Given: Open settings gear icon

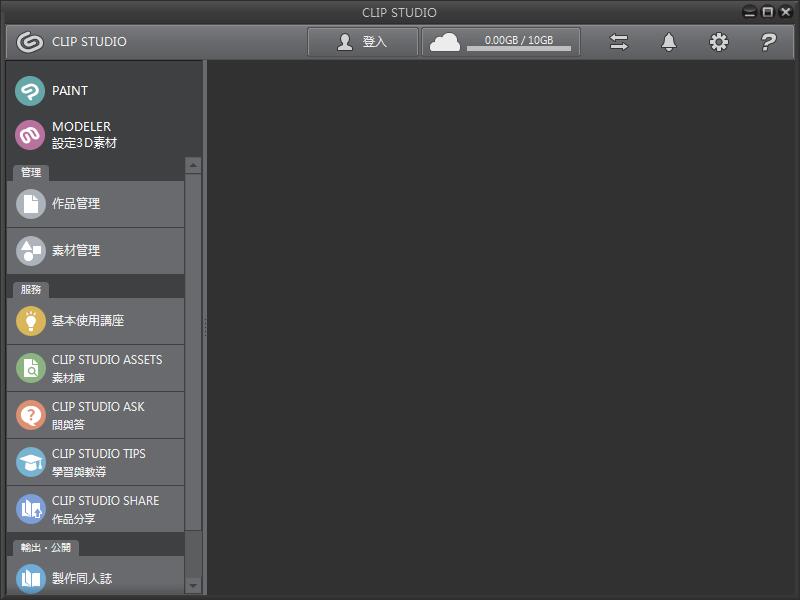Looking at the screenshot, I should [719, 42].
